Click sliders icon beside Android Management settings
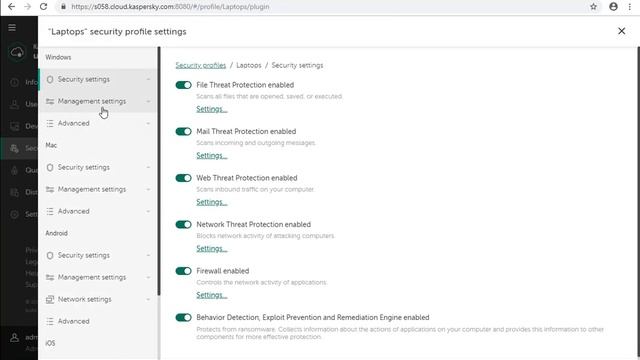The width and height of the screenshot is (640, 360). pyautogui.click(x=50, y=278)
